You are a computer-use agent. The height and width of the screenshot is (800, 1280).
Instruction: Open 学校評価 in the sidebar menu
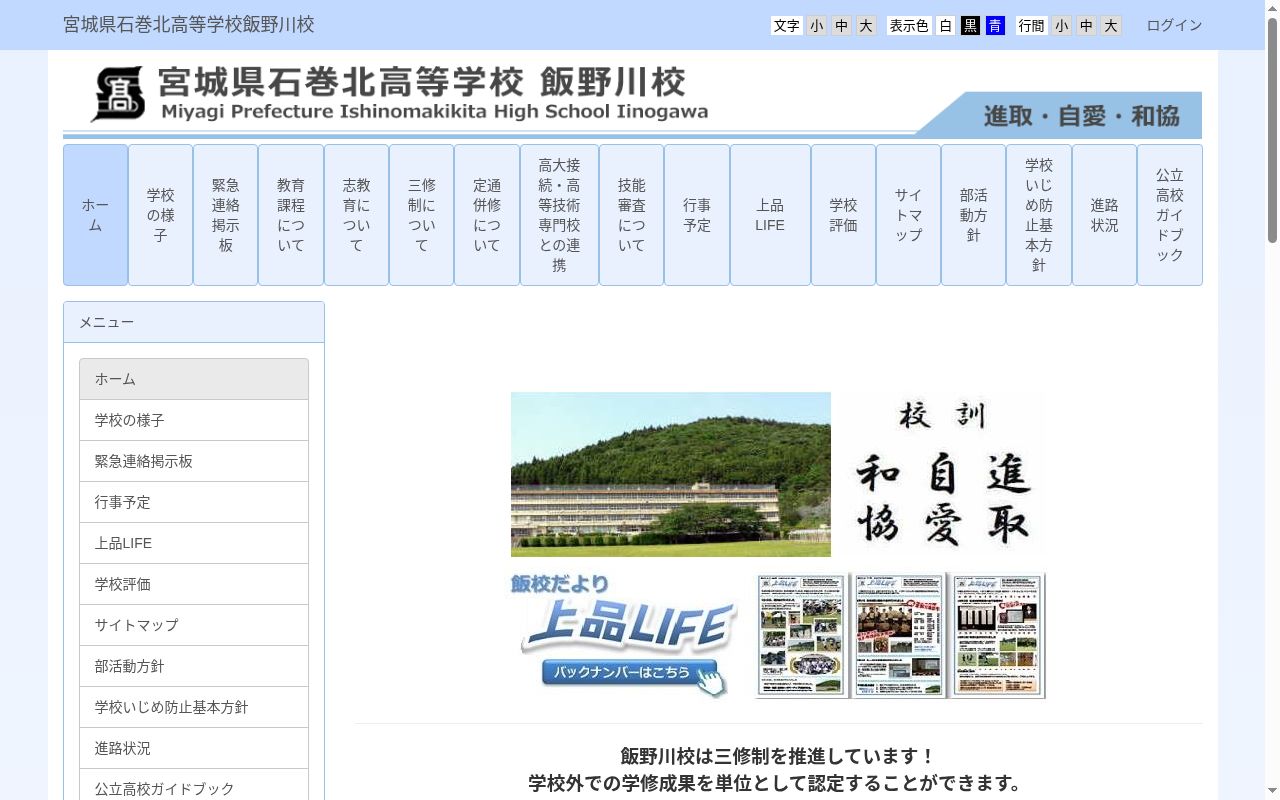[194, 584]
